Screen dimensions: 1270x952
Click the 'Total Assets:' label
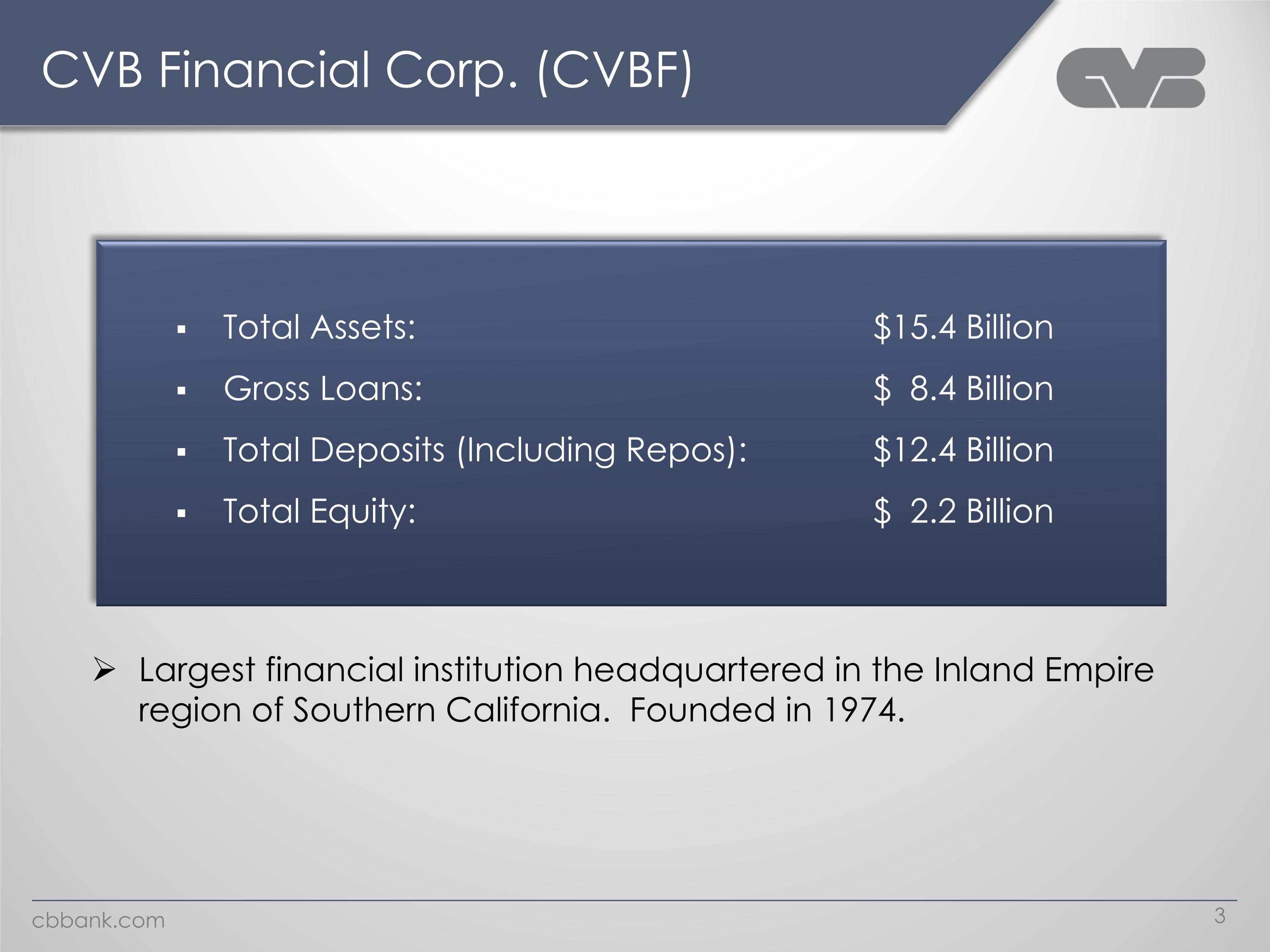pyautogui.click(x=319, y=327)
